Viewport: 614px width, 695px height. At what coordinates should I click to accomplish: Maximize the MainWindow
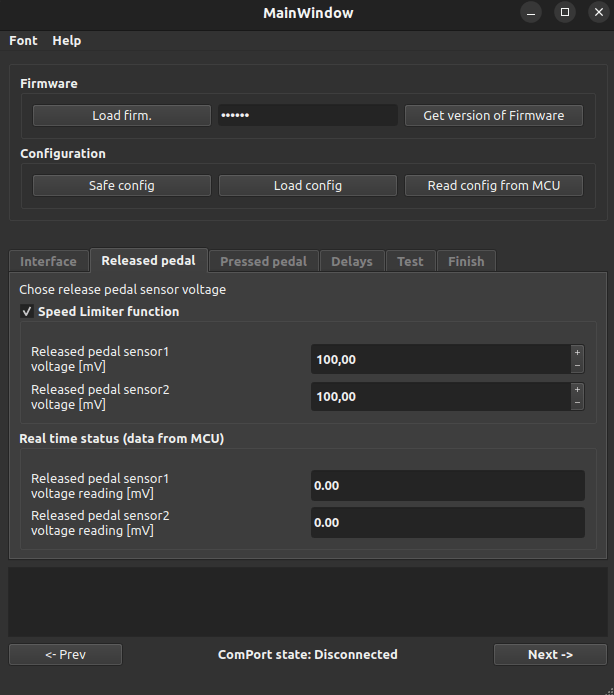[565, 13]
